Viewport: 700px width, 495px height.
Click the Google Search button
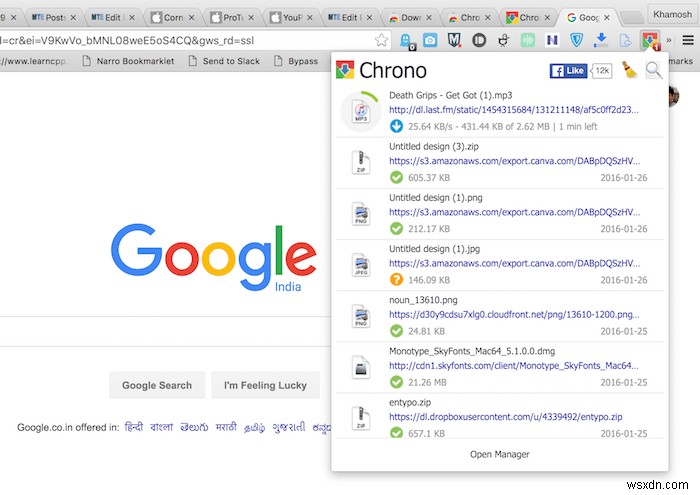(x=157, y=385)
